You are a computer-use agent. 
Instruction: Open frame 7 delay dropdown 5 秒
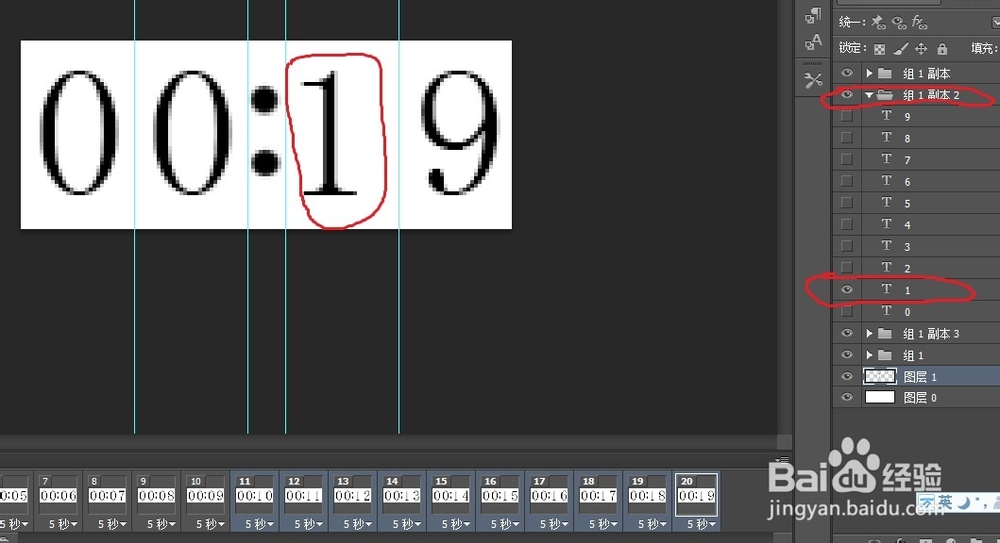[63, 524]
